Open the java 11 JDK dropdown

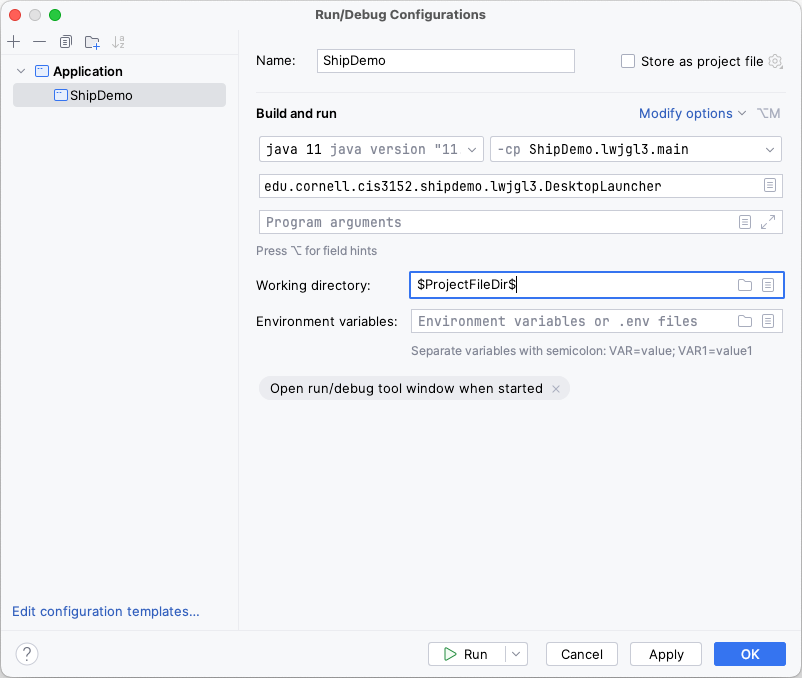[371, 149]
